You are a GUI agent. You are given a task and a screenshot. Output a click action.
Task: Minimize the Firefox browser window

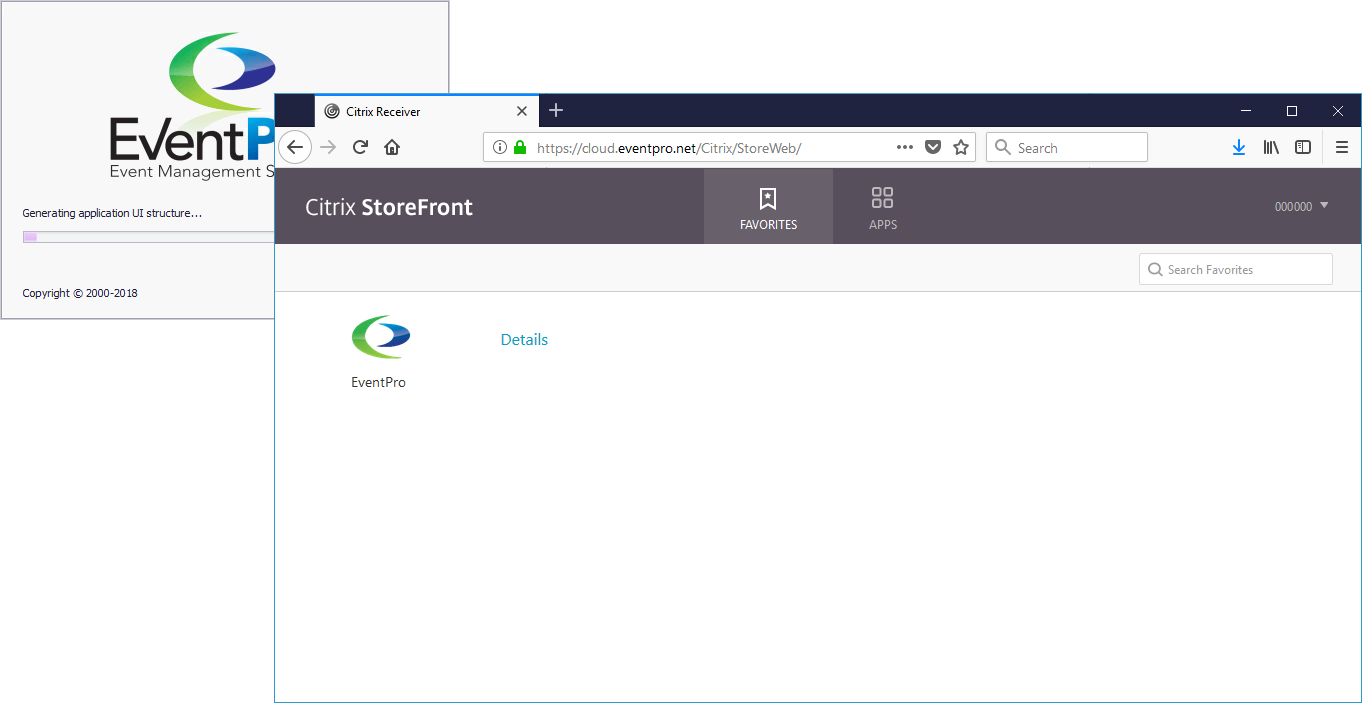(1246, 111)
